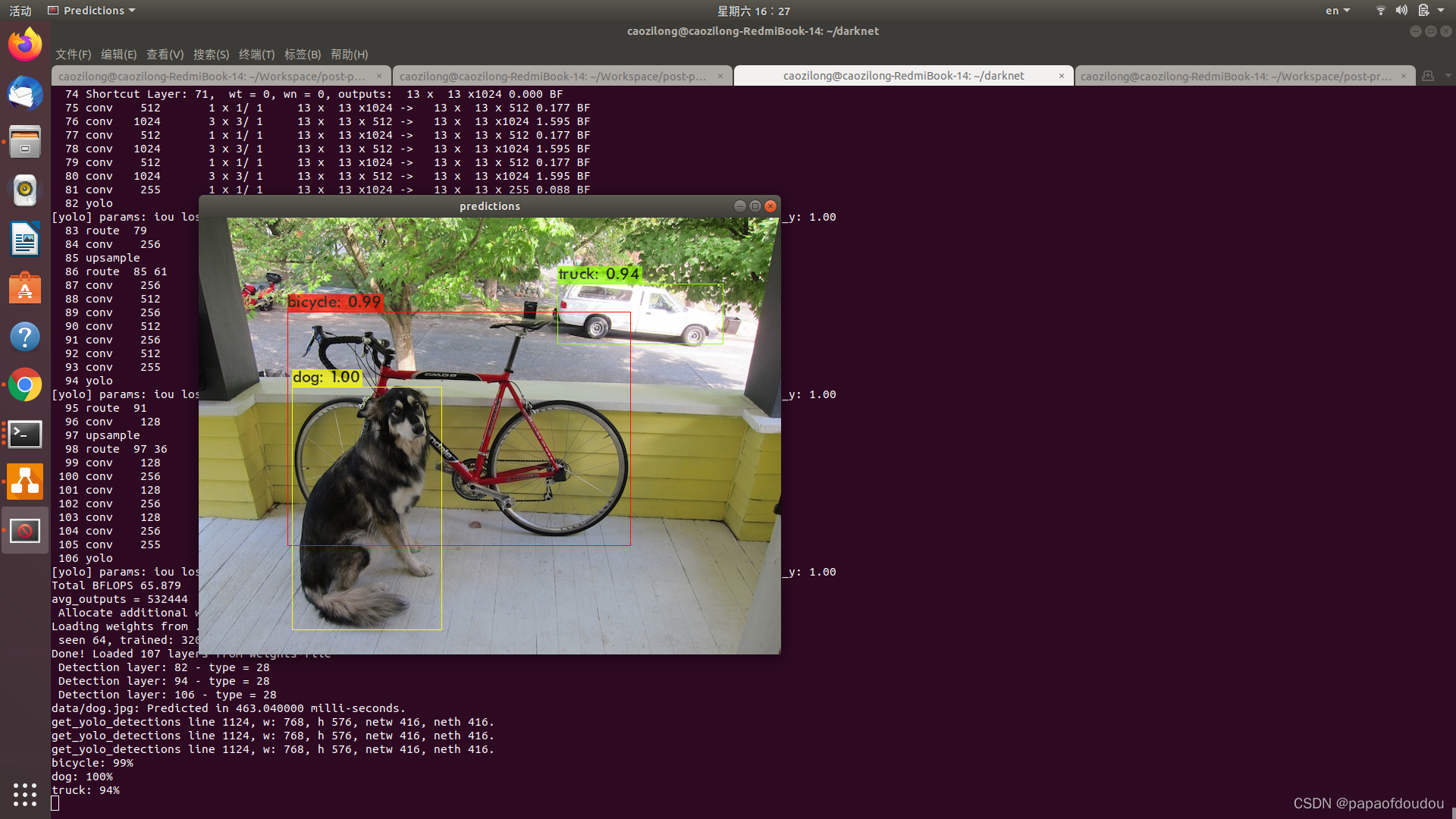Open the en input language dropdown

tap(1338, 11)
